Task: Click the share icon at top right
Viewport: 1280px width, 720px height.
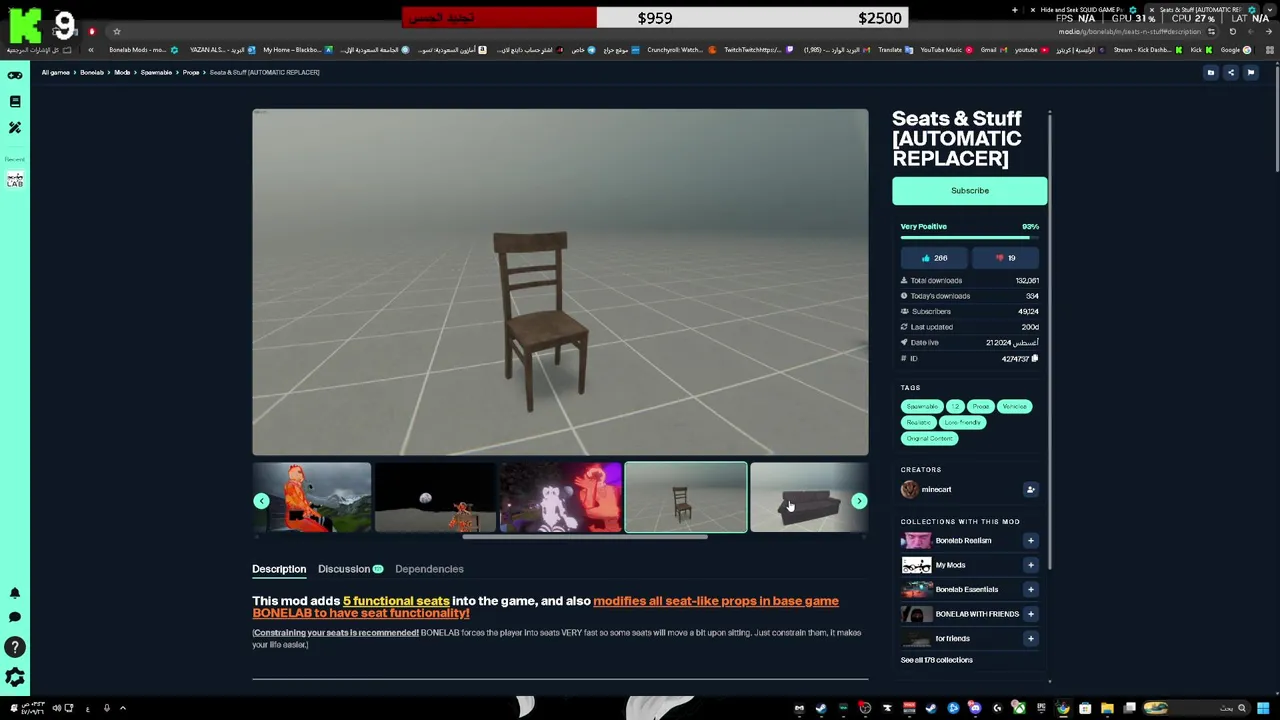Action: [x=1231, y=72]
